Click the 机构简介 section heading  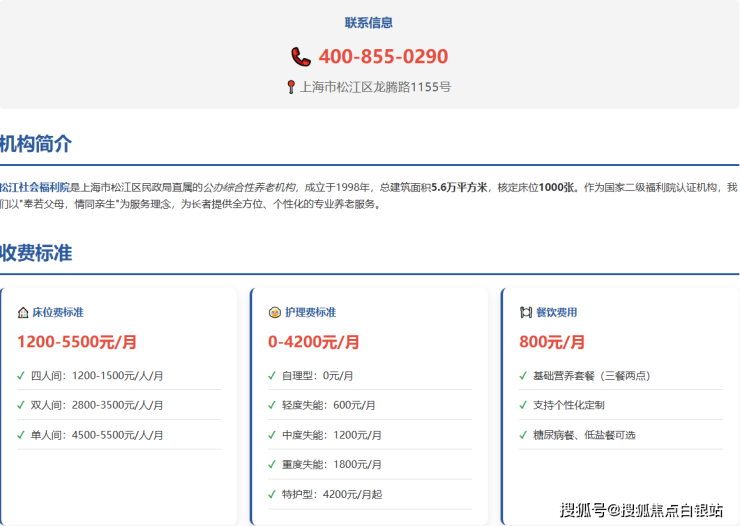coord(36,144)
